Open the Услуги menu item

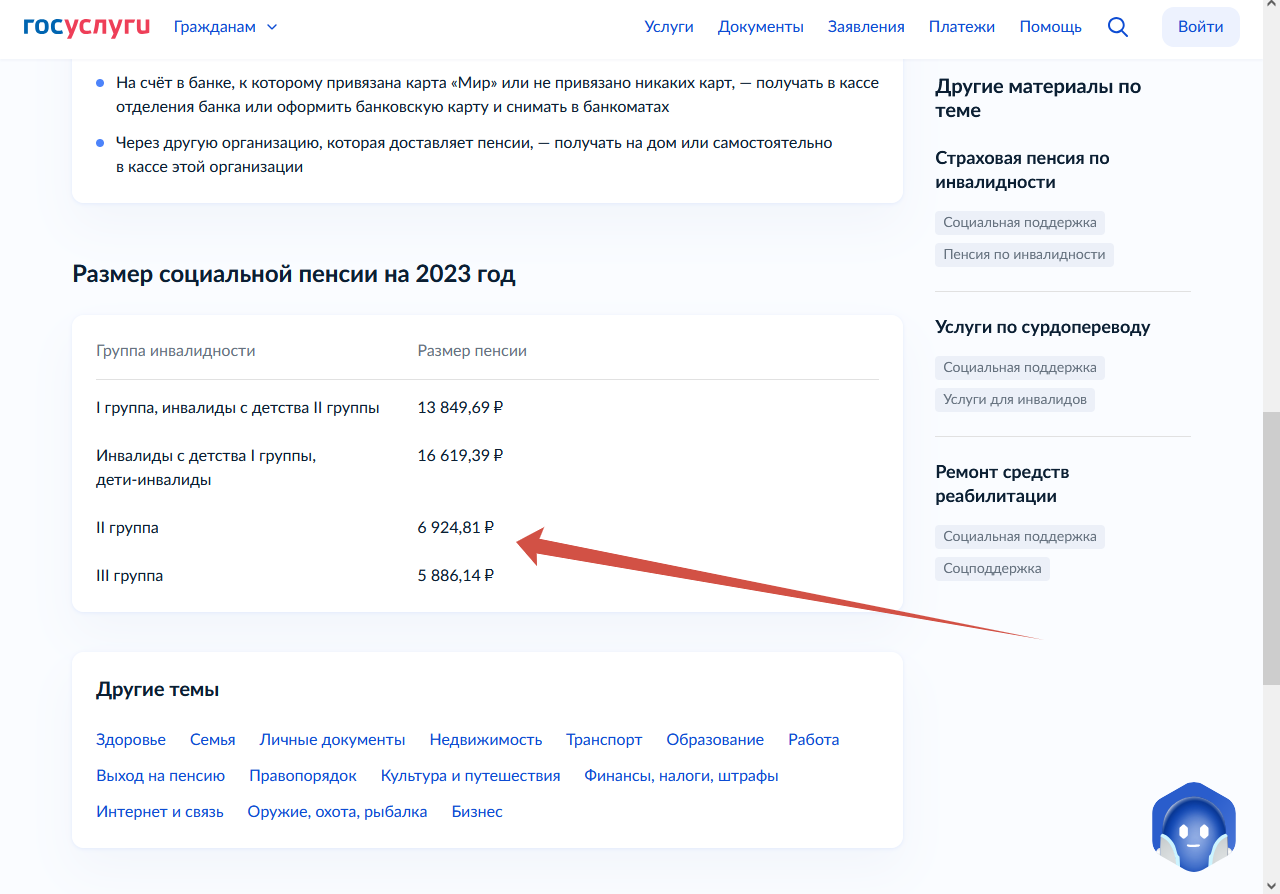669,27
